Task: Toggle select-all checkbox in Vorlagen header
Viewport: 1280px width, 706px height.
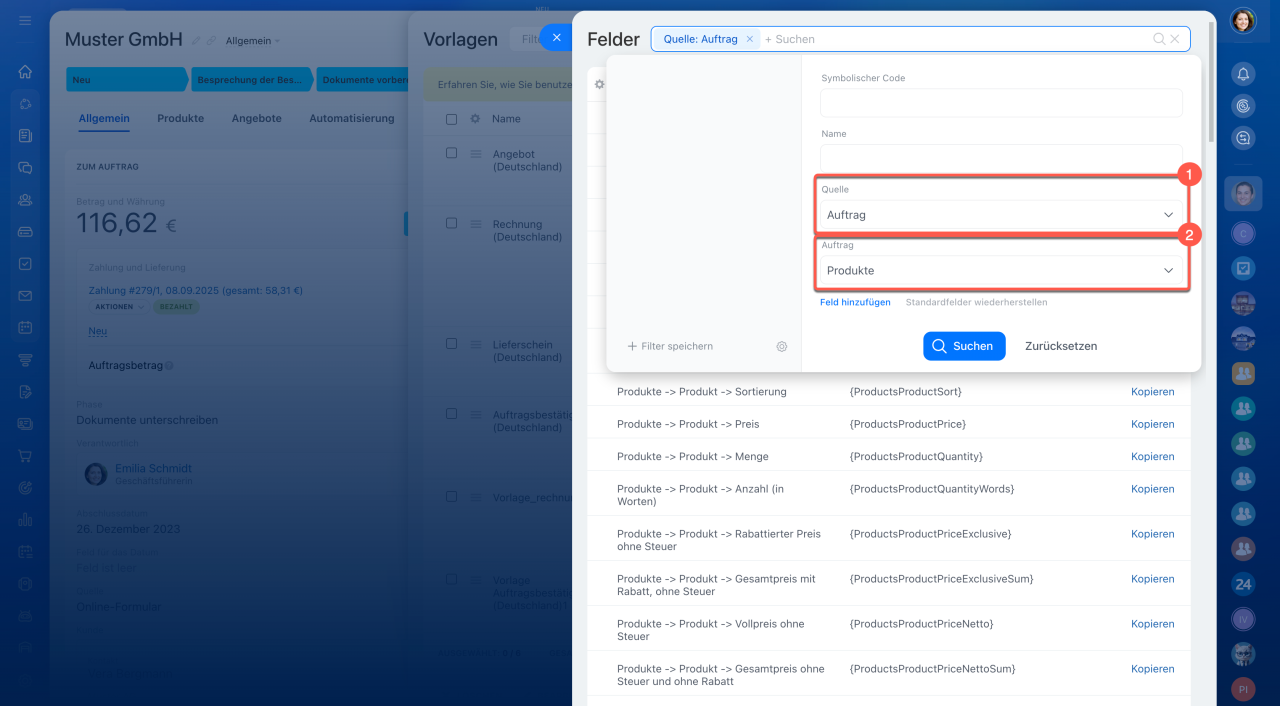Action: click(x=451, y=119)
